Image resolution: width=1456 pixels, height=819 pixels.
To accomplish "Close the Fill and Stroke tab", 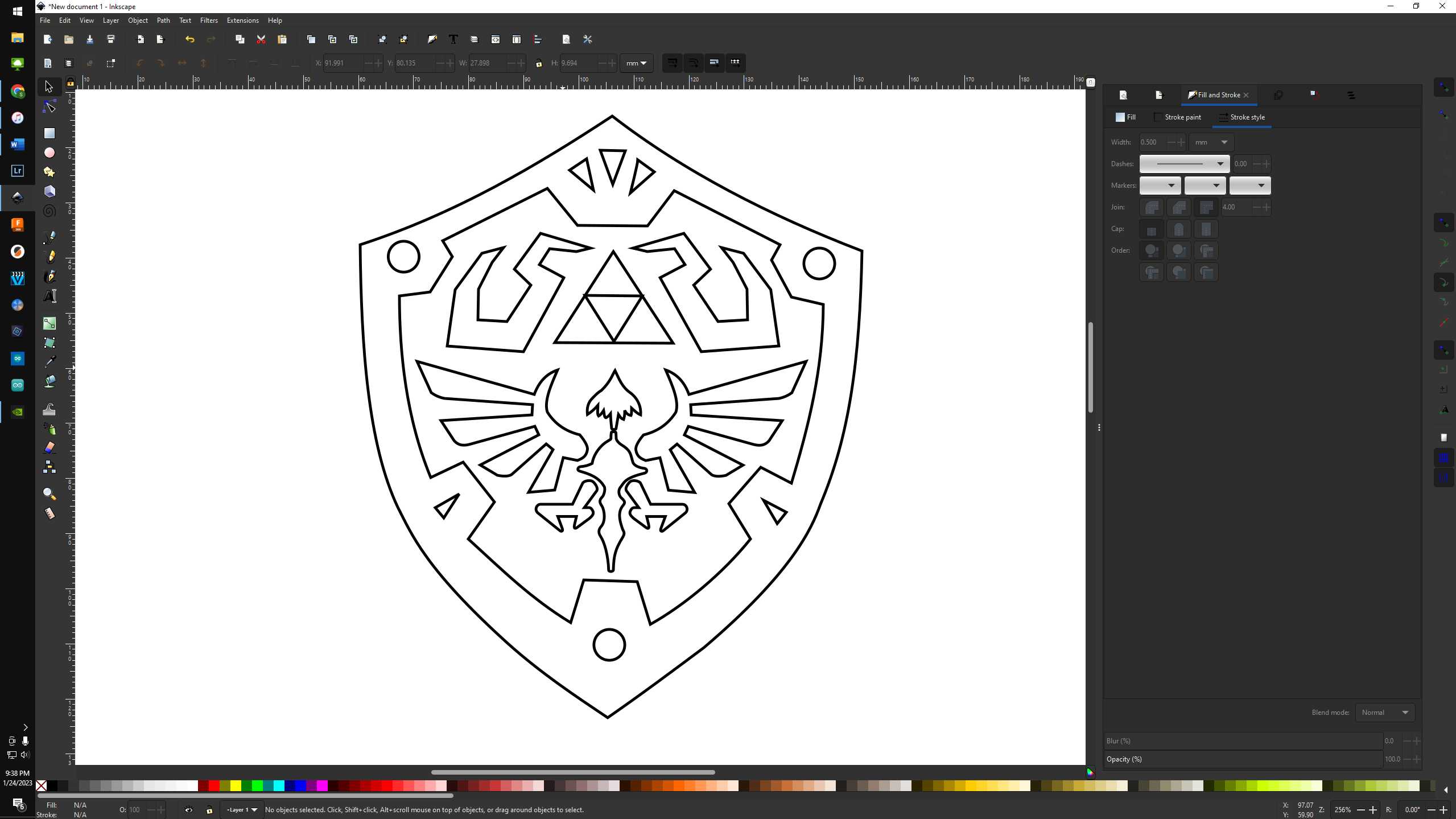I will [x=1246, y=95].
